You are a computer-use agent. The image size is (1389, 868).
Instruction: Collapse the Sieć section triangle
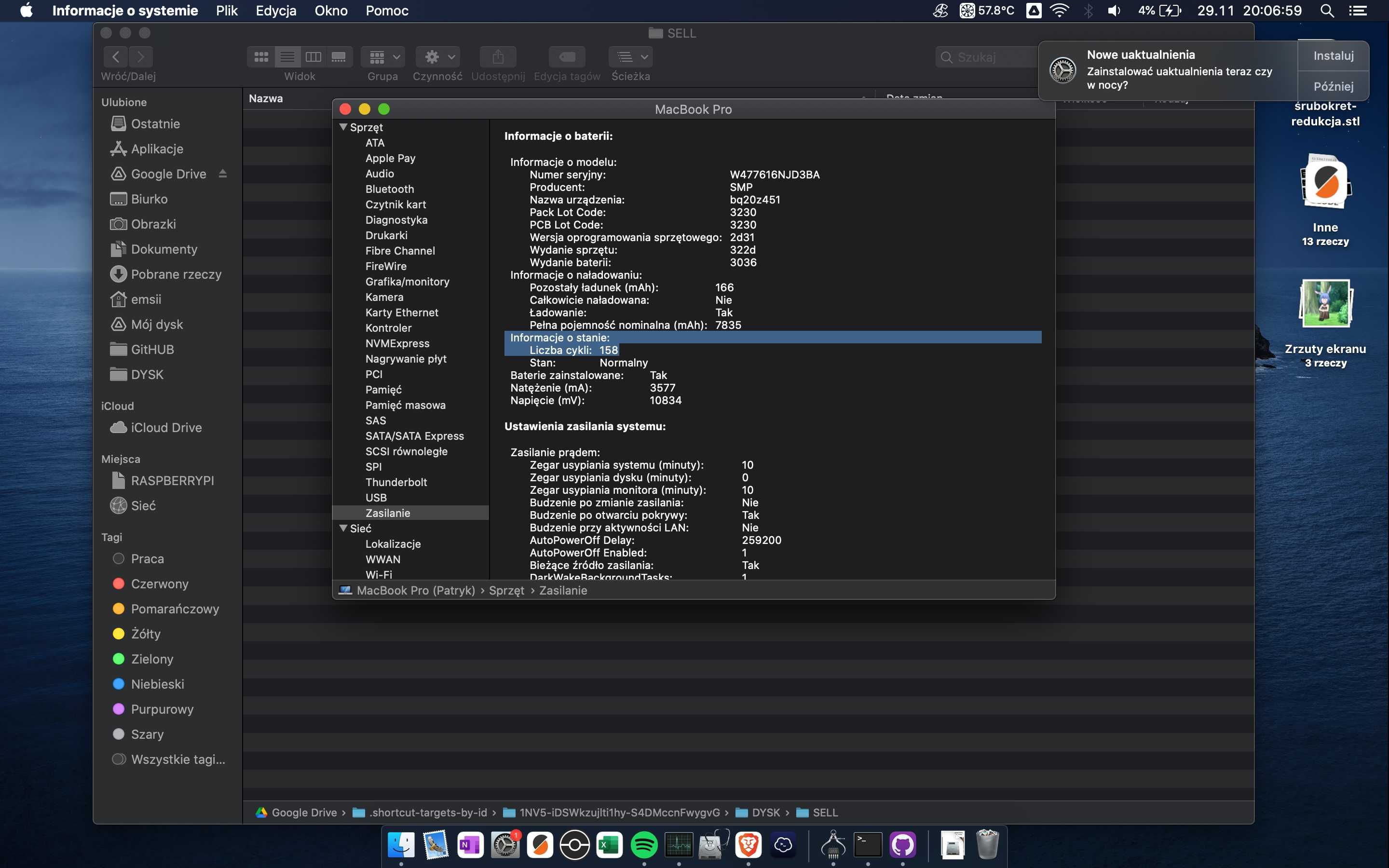[x=343, y=528]
